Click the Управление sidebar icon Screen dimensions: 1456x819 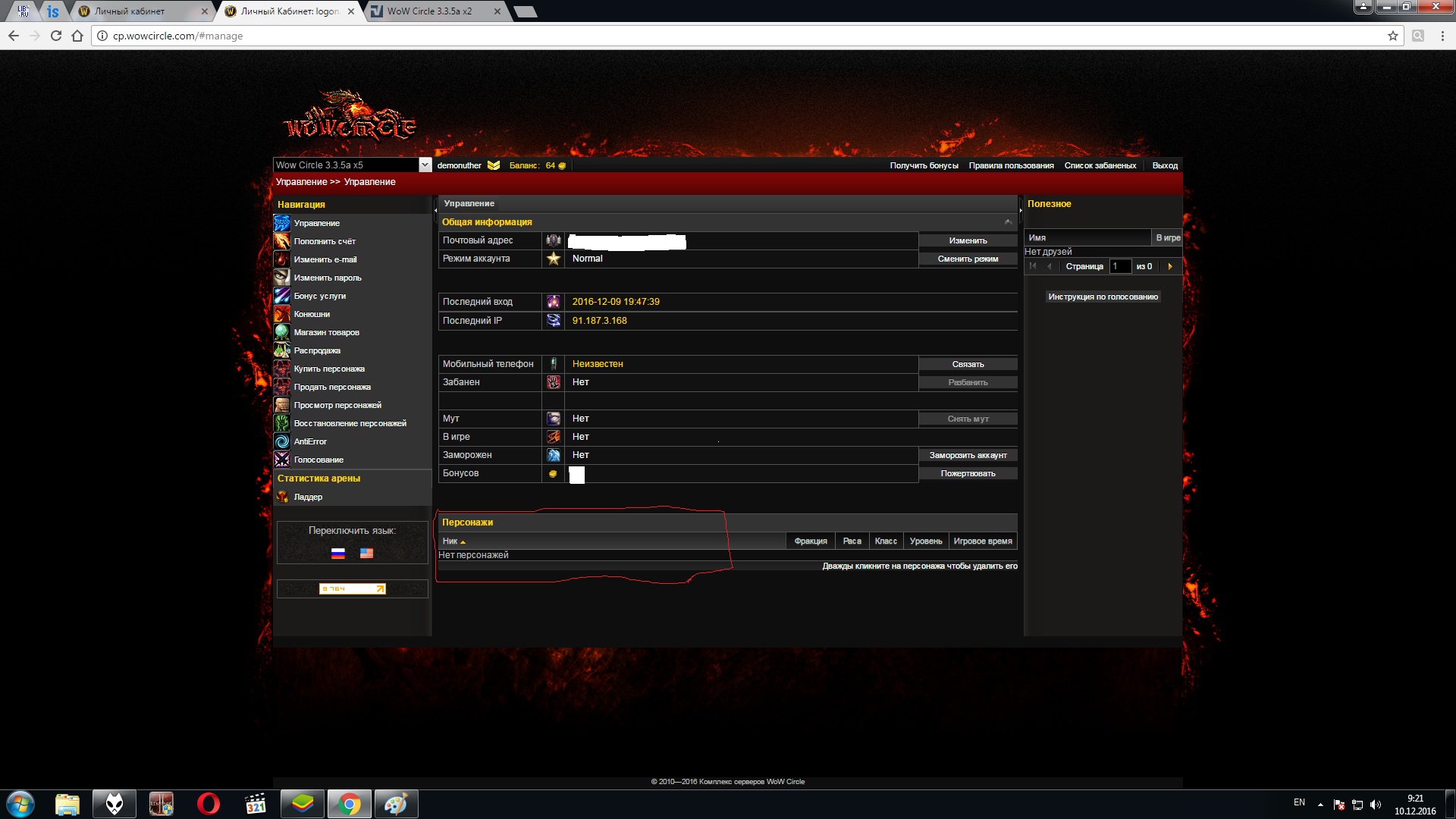pos(281,223)
